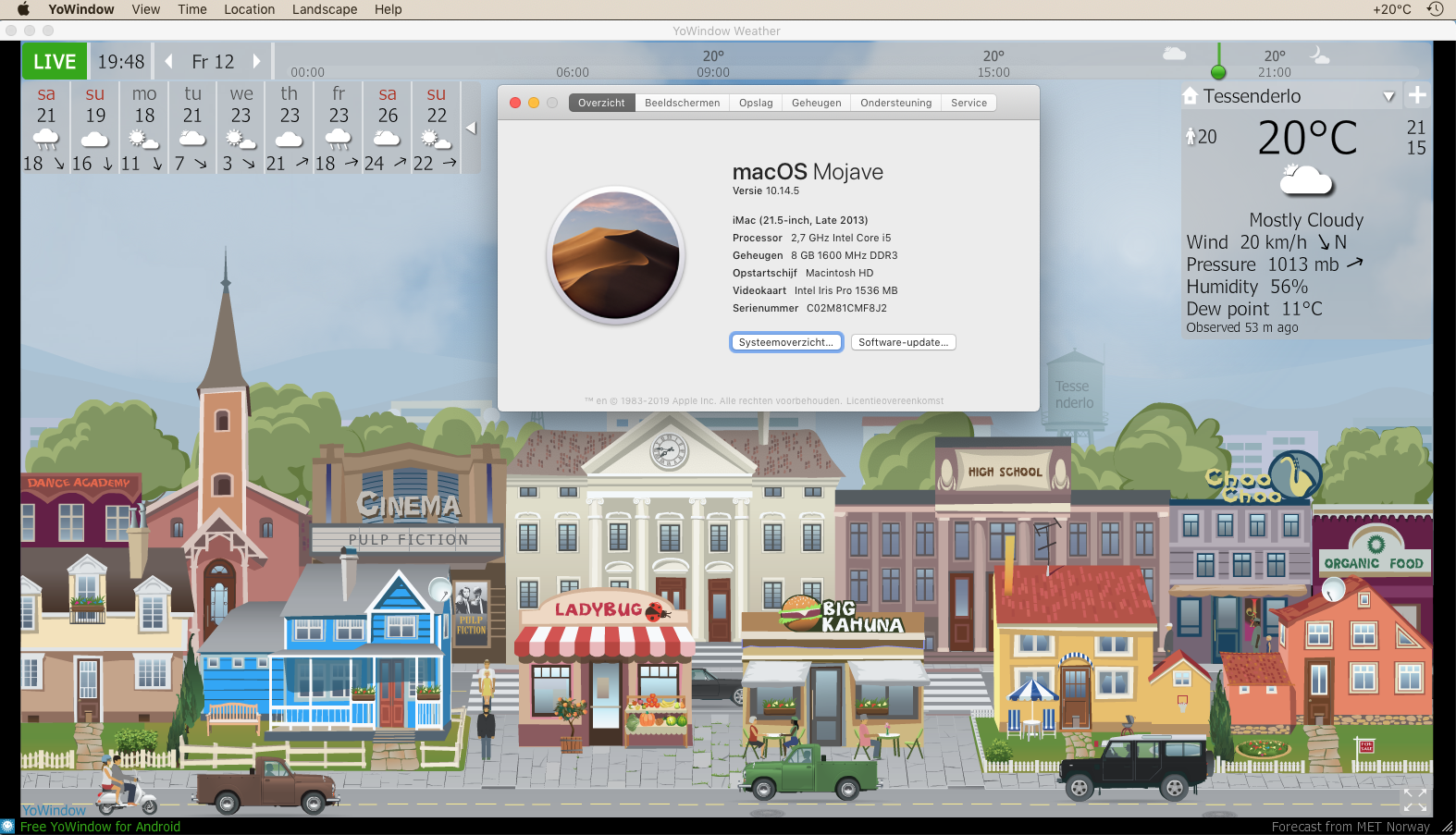Click the YoWindow watermark link
Image resolution: width=1456 pixels, height=835 pixels.
[x=54, y=810]
